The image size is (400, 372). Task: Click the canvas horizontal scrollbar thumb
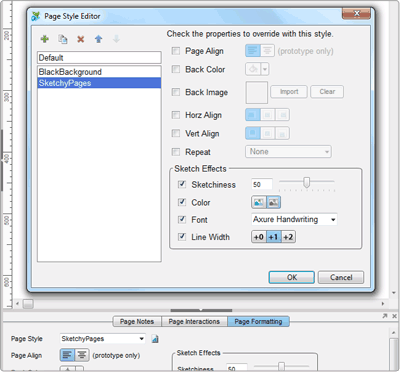coord(28,304)
